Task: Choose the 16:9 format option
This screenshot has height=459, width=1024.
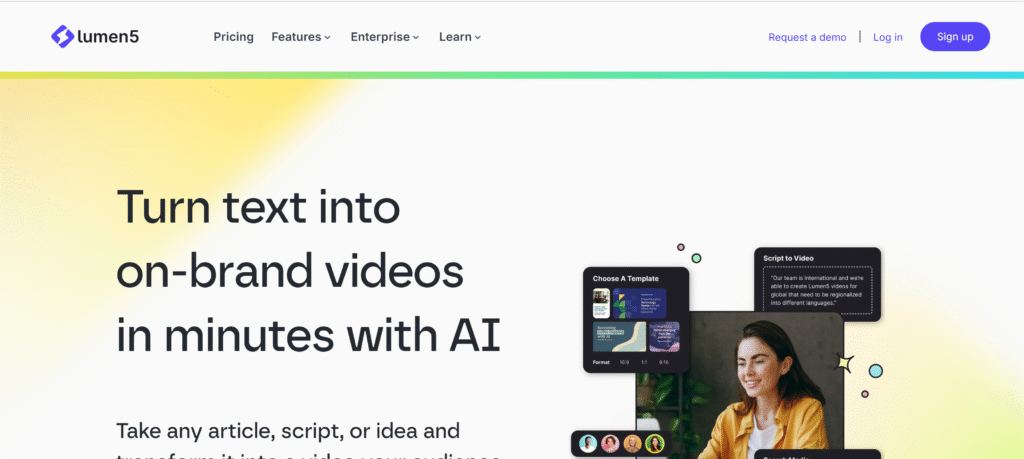Action: click(624, 362)
